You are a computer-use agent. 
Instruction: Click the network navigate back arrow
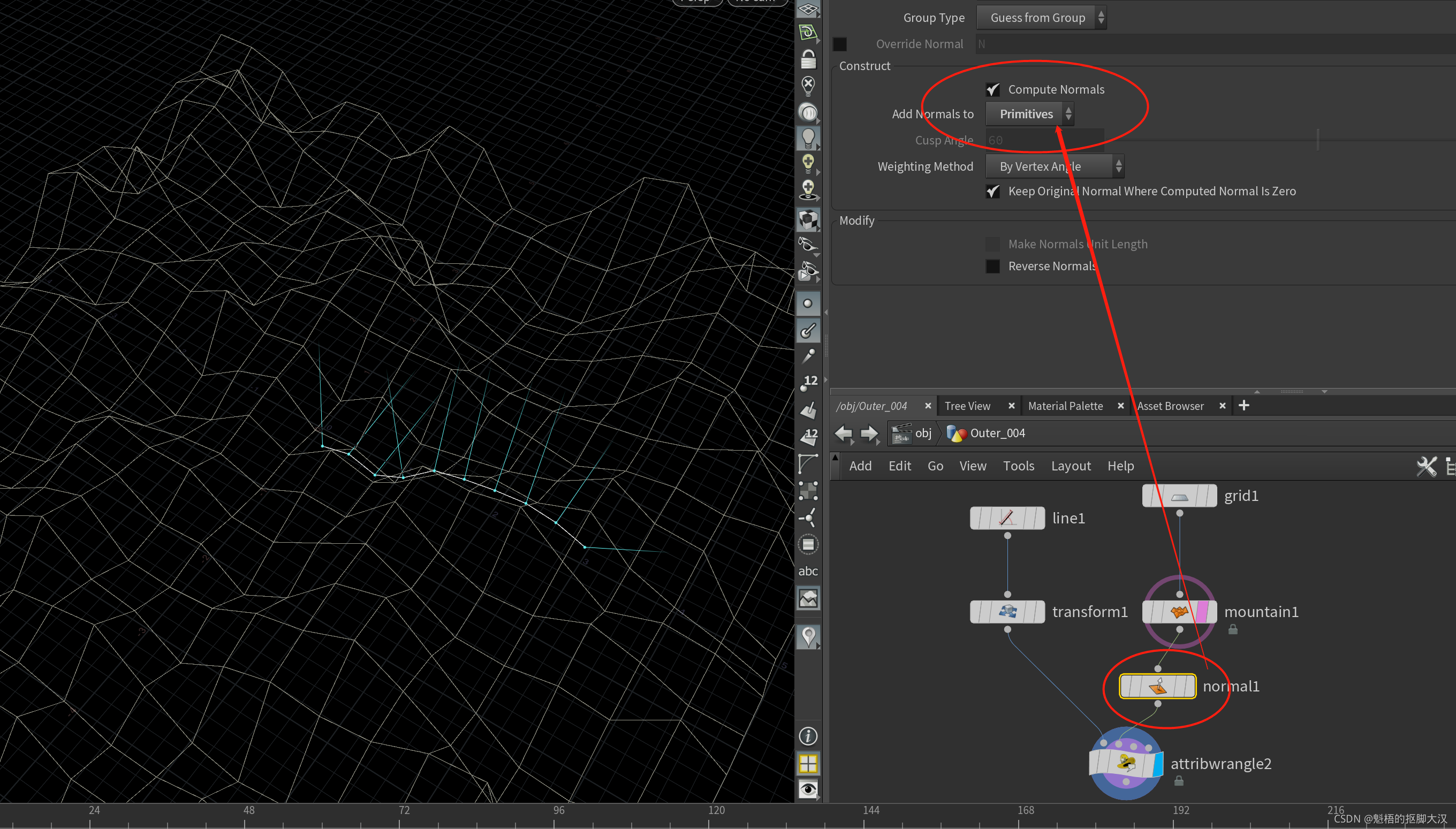(x=843, y=433)
